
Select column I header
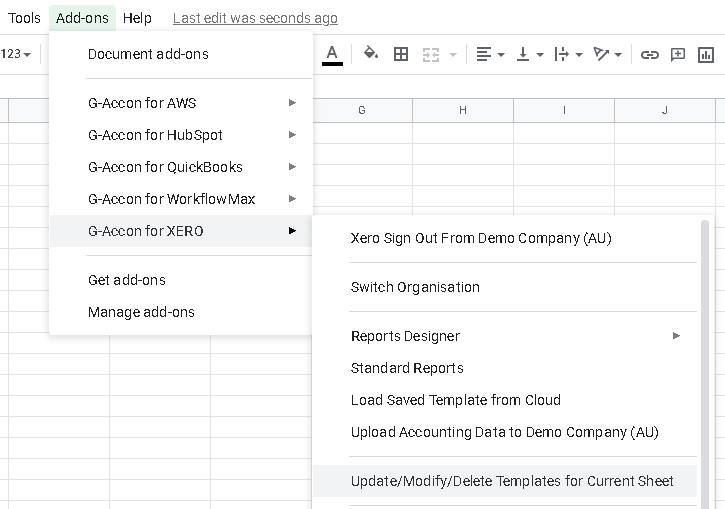point(564,110)
